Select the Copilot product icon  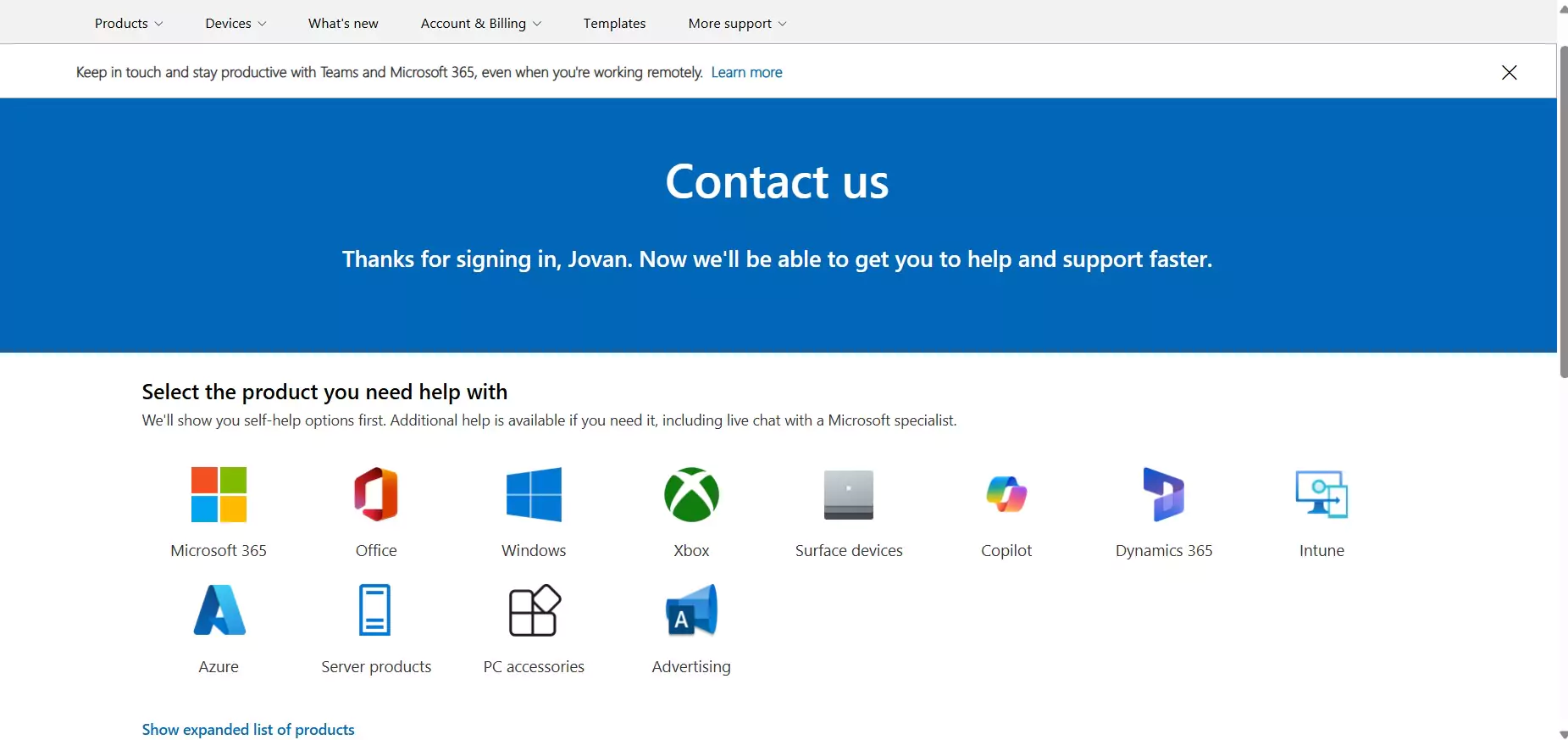(x=1006, y=494)
